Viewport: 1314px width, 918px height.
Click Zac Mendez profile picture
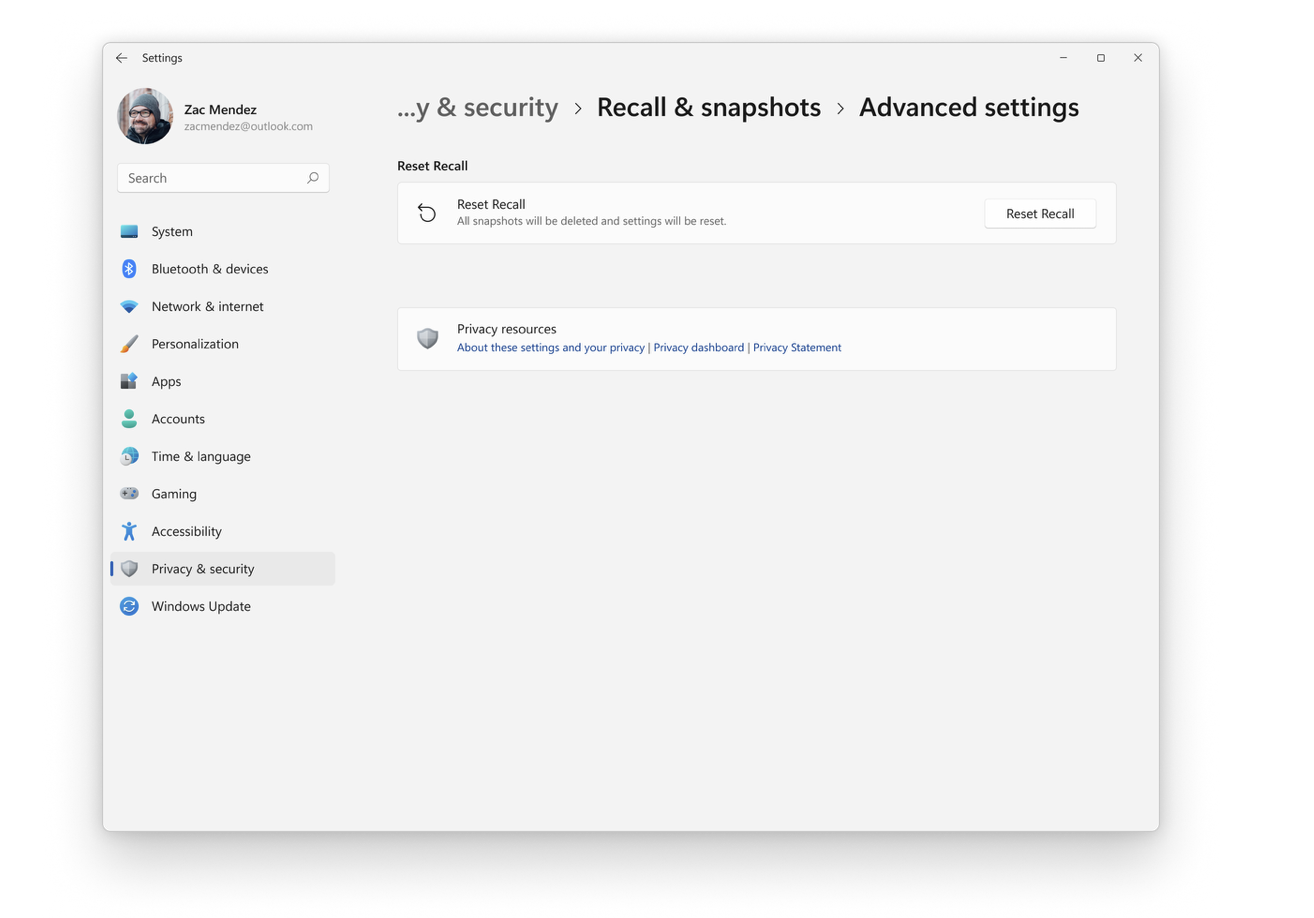(145, 117)
